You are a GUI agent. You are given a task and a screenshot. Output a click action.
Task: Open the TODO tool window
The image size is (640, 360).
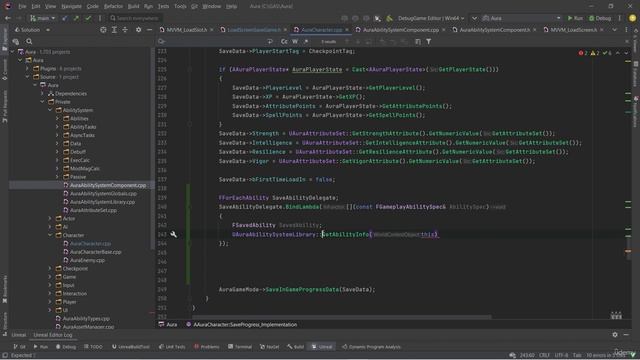(93, 347)
